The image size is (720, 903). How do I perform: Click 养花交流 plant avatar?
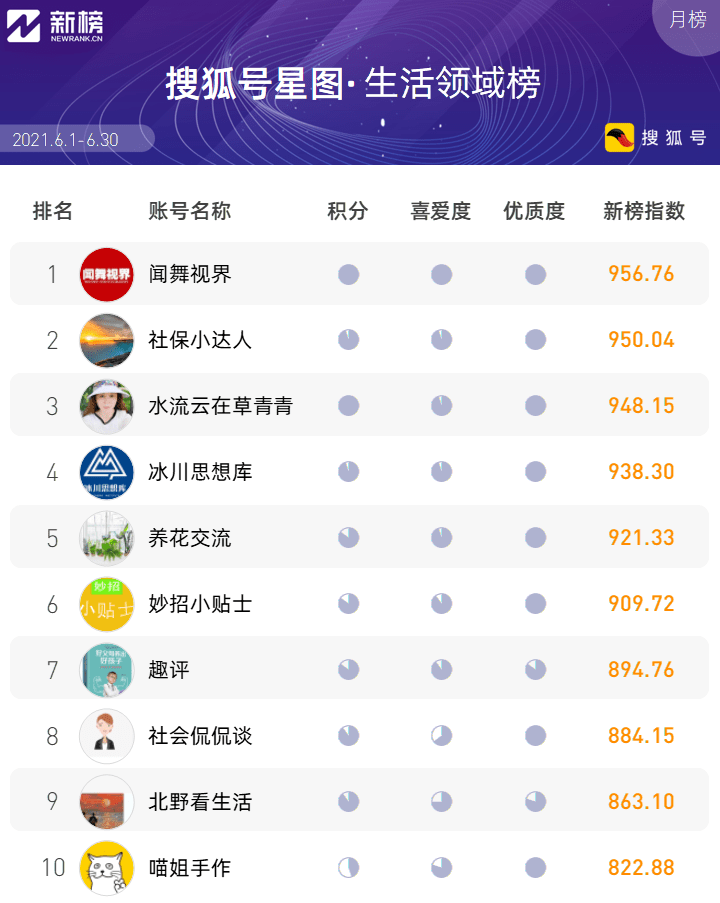pos(107,538)
